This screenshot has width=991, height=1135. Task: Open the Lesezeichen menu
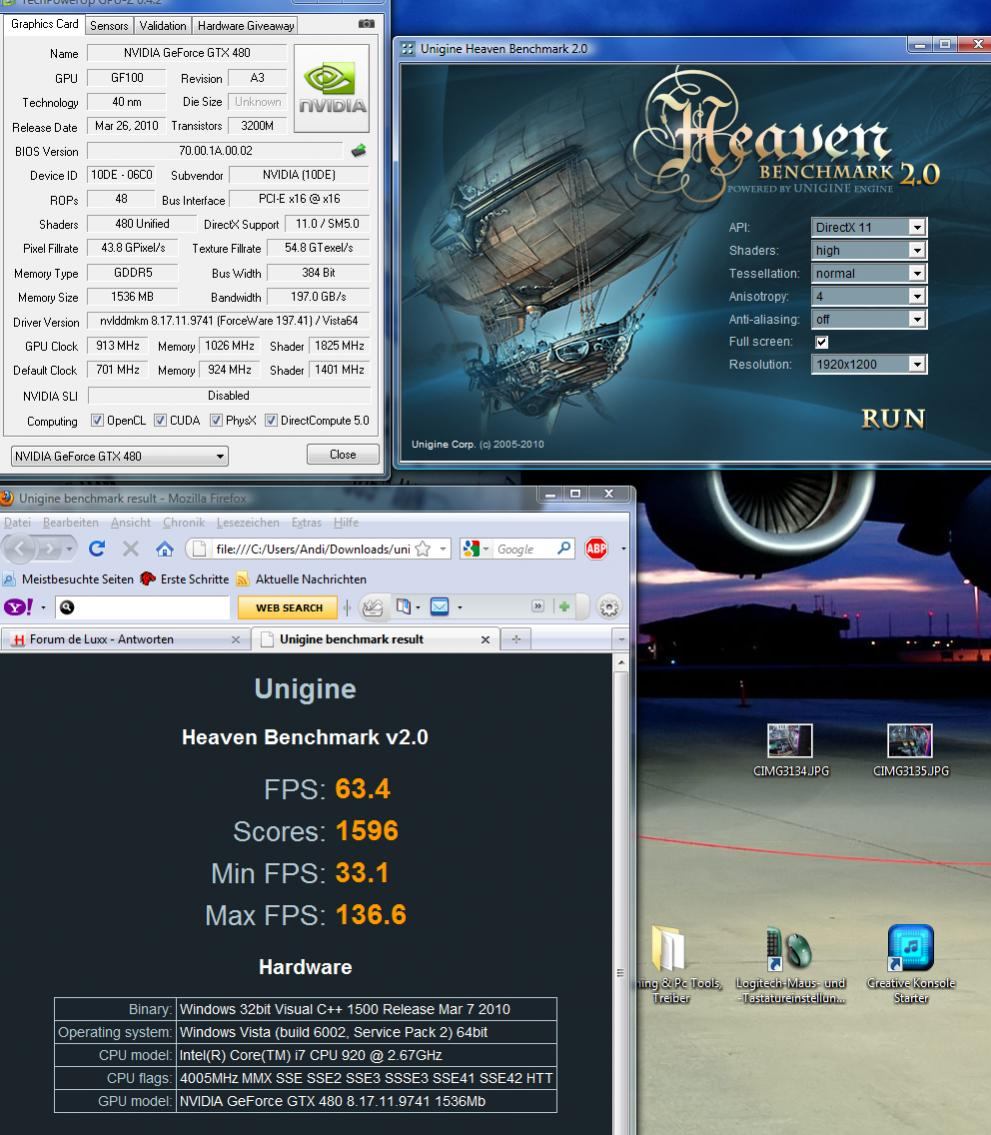[x=248, y=522]
